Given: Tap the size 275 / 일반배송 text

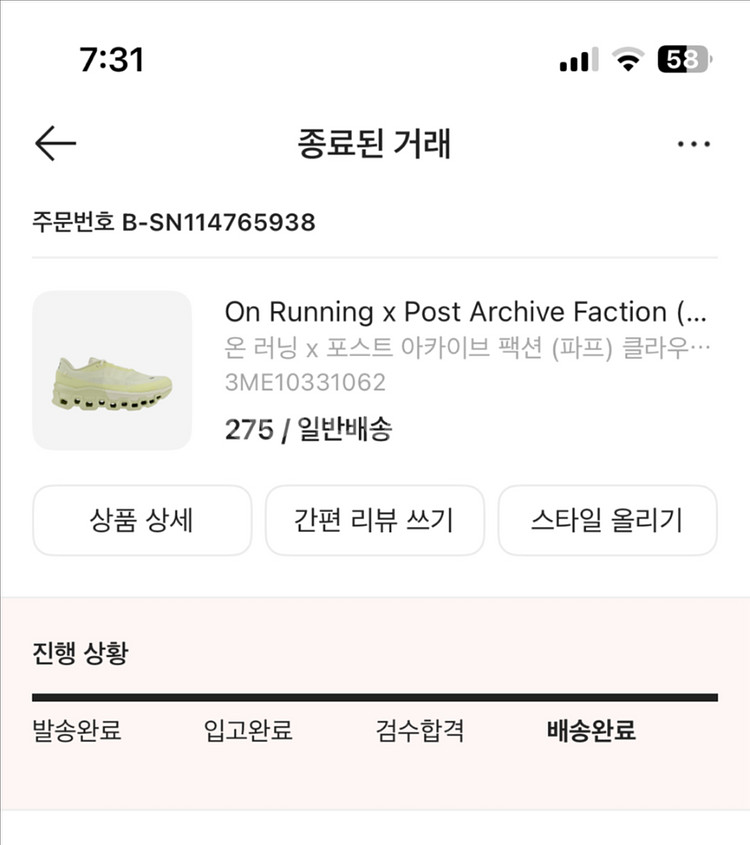Looking at the screenshot, I should (308, 430).
